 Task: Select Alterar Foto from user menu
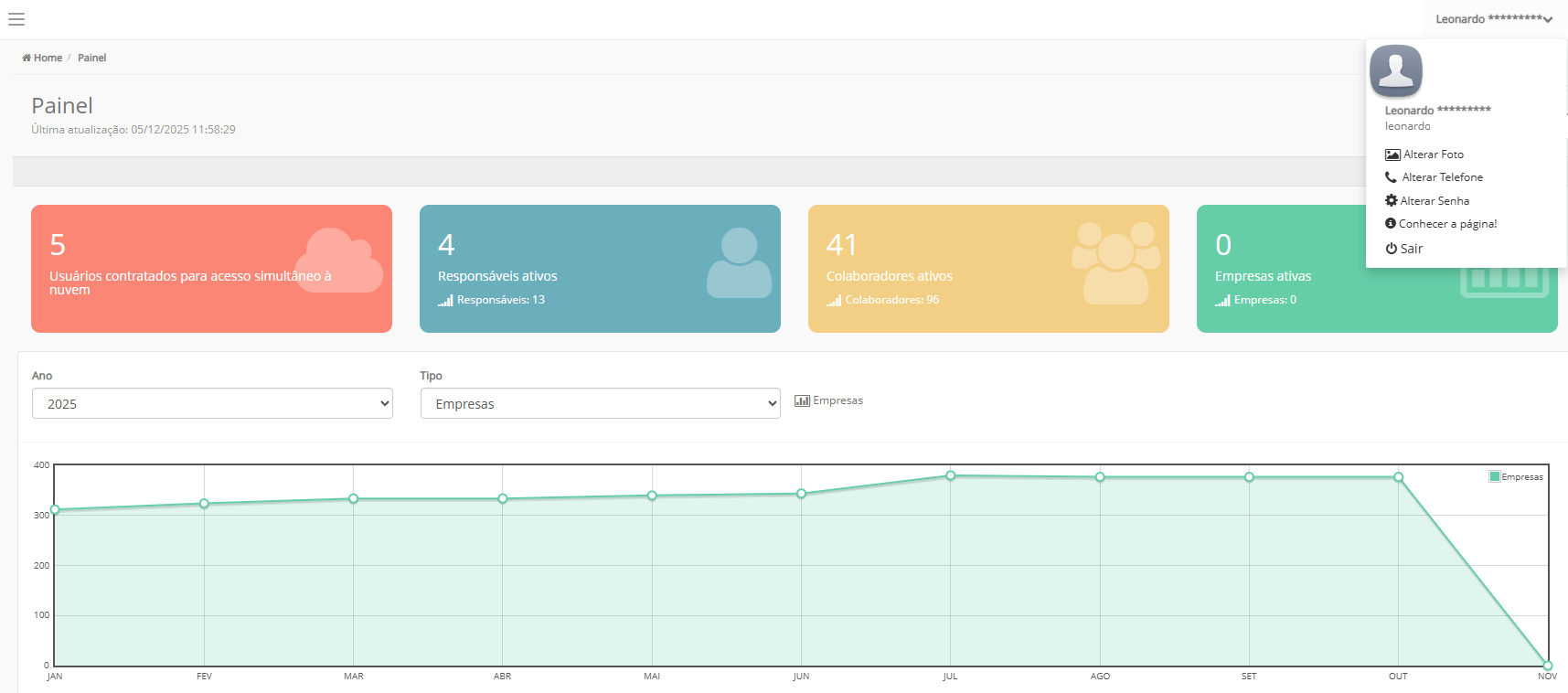(x=1424, y=155)
